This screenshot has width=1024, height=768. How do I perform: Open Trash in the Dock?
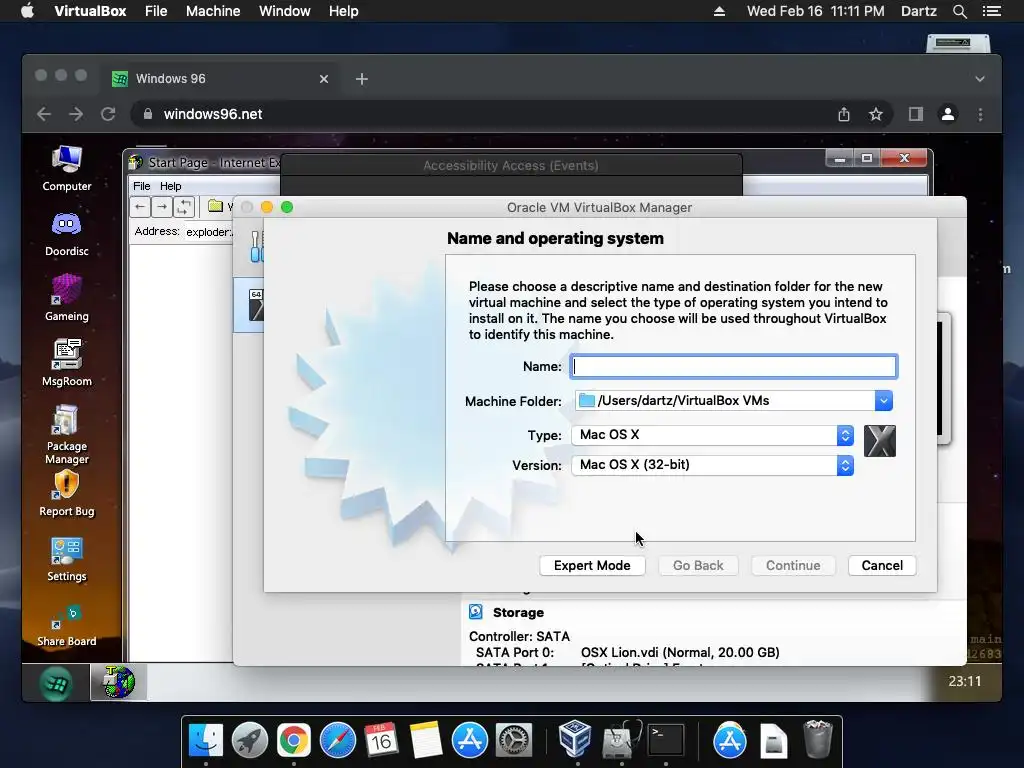pos(817,739)
